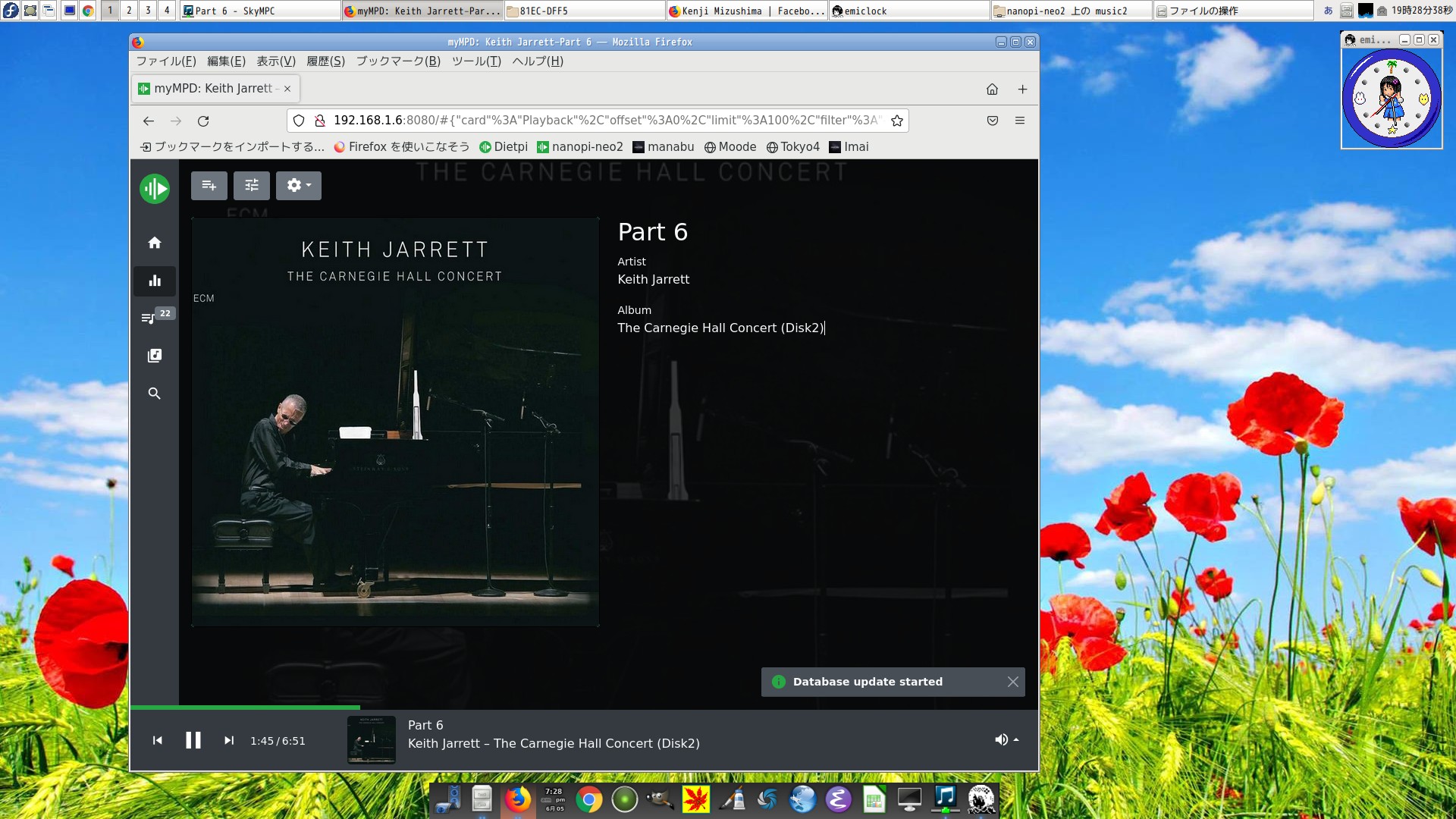Open the search icon in sidebar
Viewport: 1456px width, 819px height.
pyautogui.click(x=154, y=394)
